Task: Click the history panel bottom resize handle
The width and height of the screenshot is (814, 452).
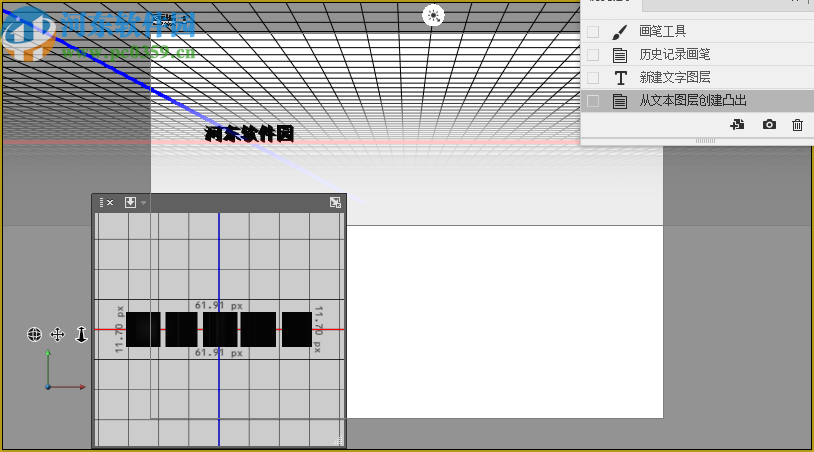Action: pos(705,141)
